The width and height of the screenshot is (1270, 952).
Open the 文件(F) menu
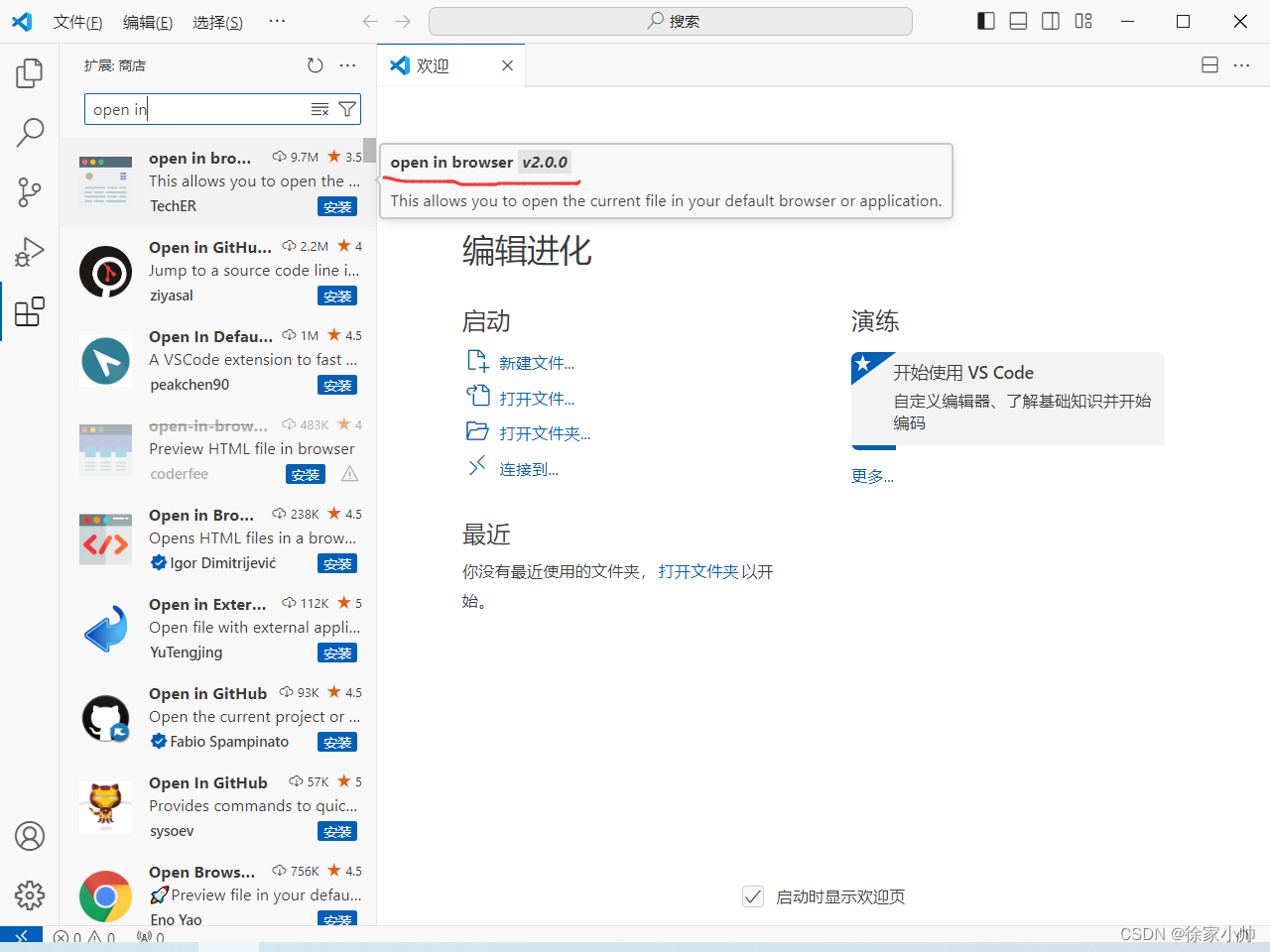[x=77, y=22]
